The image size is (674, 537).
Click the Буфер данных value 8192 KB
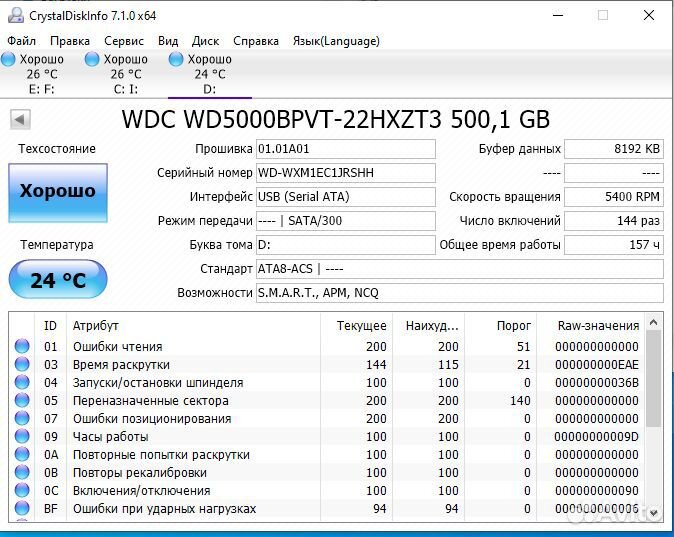tap(614, 149)
